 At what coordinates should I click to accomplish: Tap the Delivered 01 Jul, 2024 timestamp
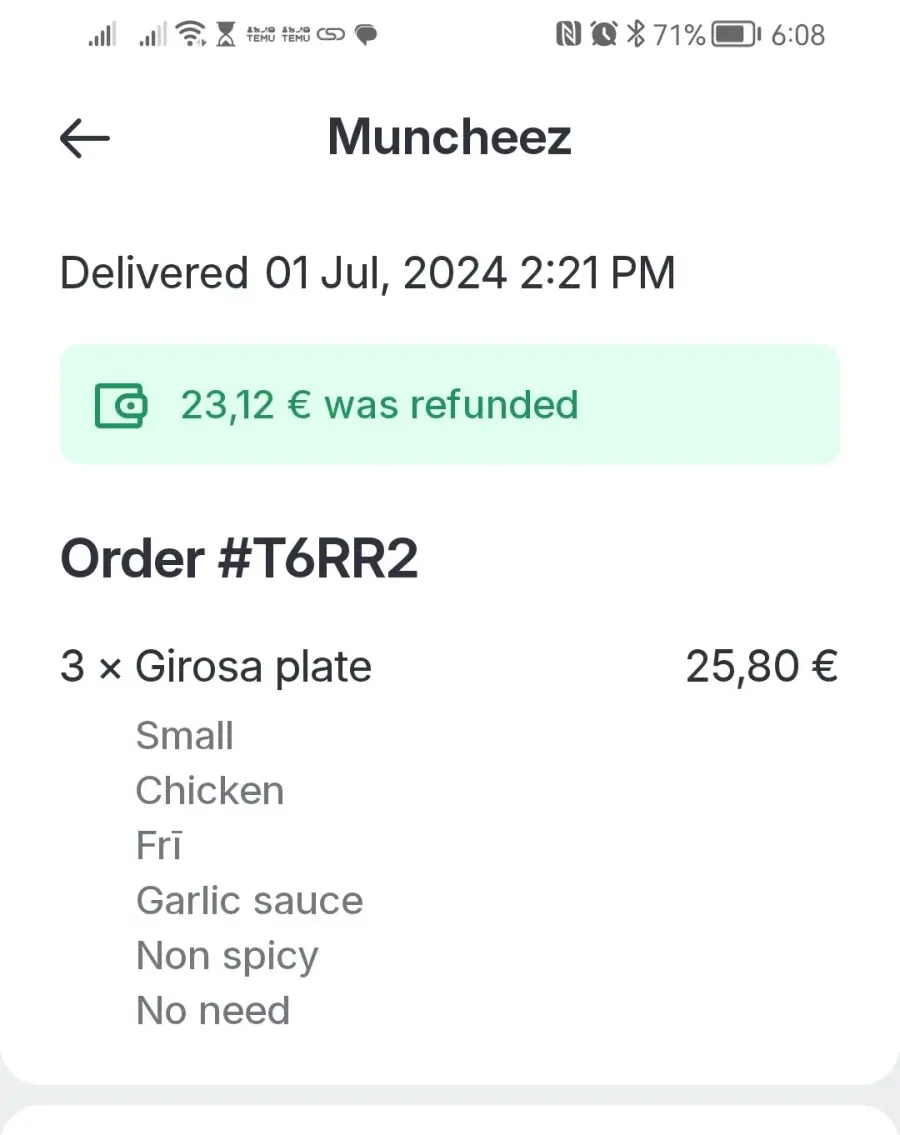pyautogui.click(x=368, y=274)
